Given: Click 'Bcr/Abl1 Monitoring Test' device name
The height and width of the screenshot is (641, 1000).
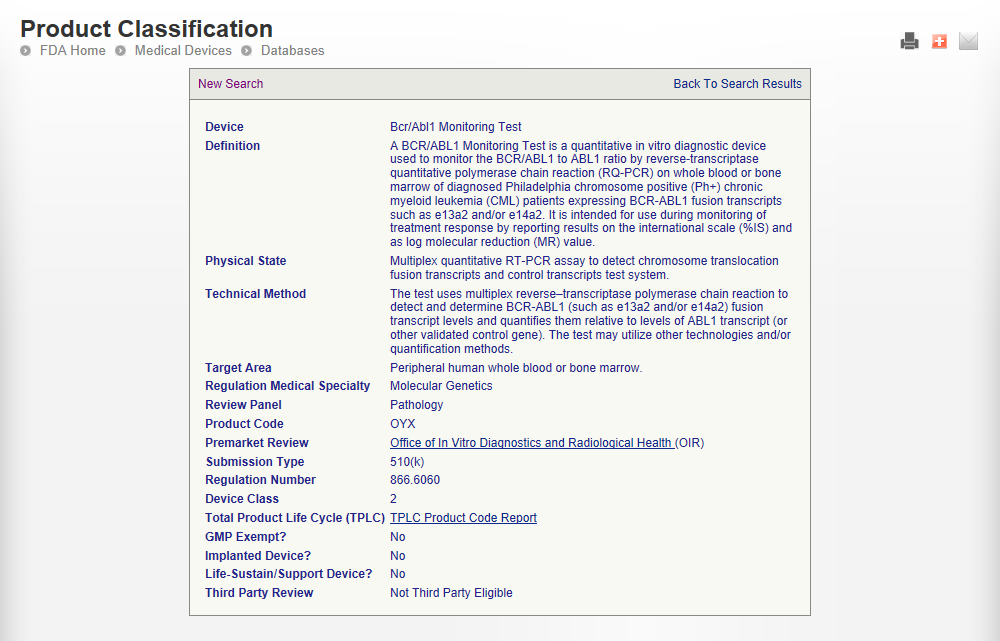Looking at the screenshot, I should point(456,127).
